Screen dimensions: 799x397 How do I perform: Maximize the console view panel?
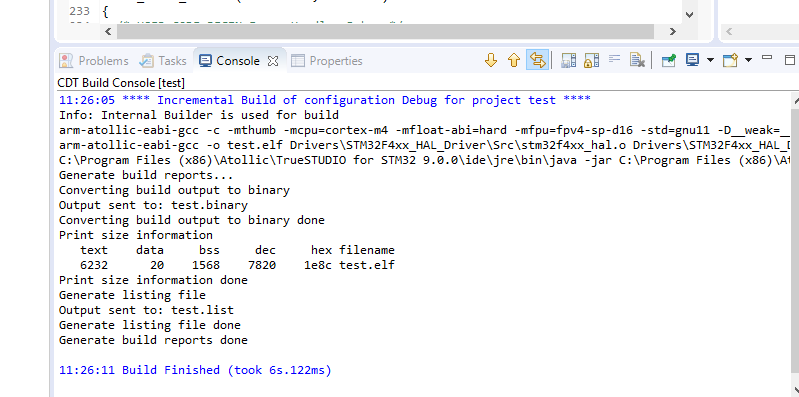pos(790,60)
